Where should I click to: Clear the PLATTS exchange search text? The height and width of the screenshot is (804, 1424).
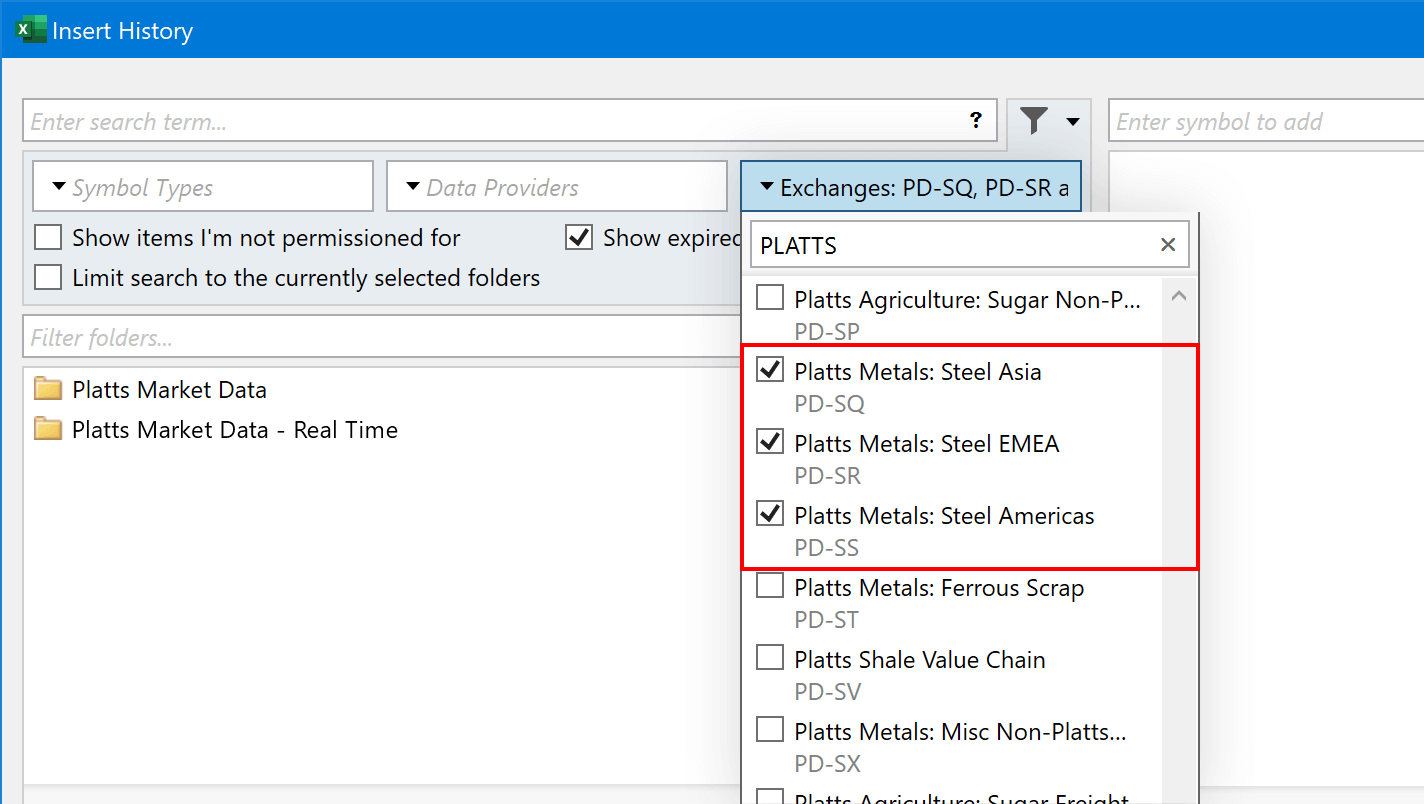pos(1167,245)
